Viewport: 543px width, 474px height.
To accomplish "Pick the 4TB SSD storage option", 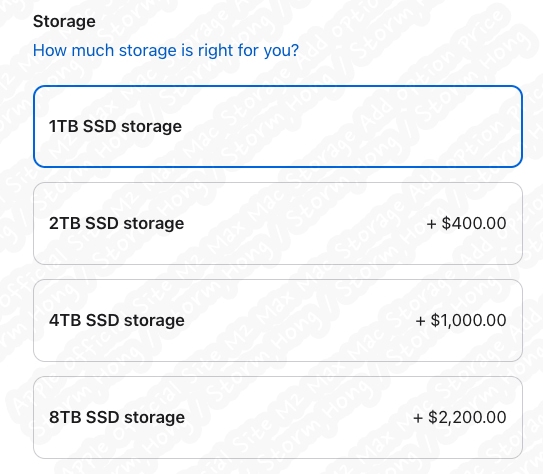I will click(278, 320).
